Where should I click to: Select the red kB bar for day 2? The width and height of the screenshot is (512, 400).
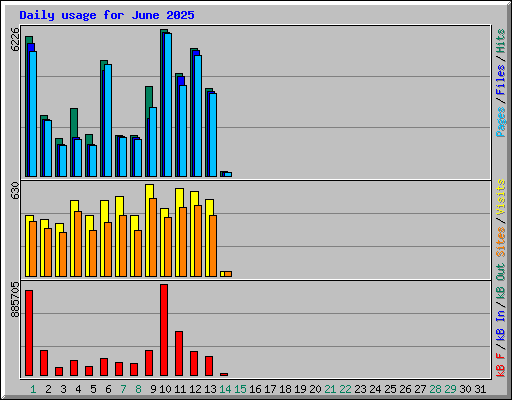[44, 363]
